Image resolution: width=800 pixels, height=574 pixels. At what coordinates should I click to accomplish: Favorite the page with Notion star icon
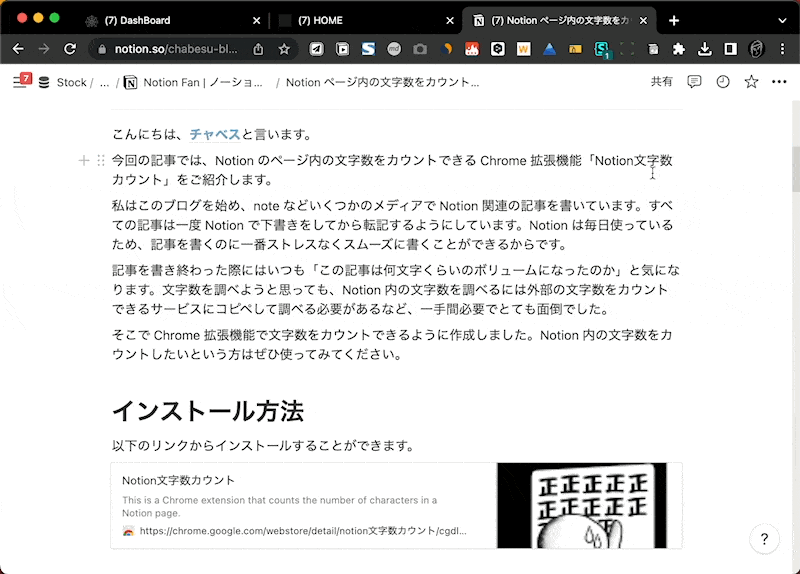pyautogui.click(x=751, y=82)
